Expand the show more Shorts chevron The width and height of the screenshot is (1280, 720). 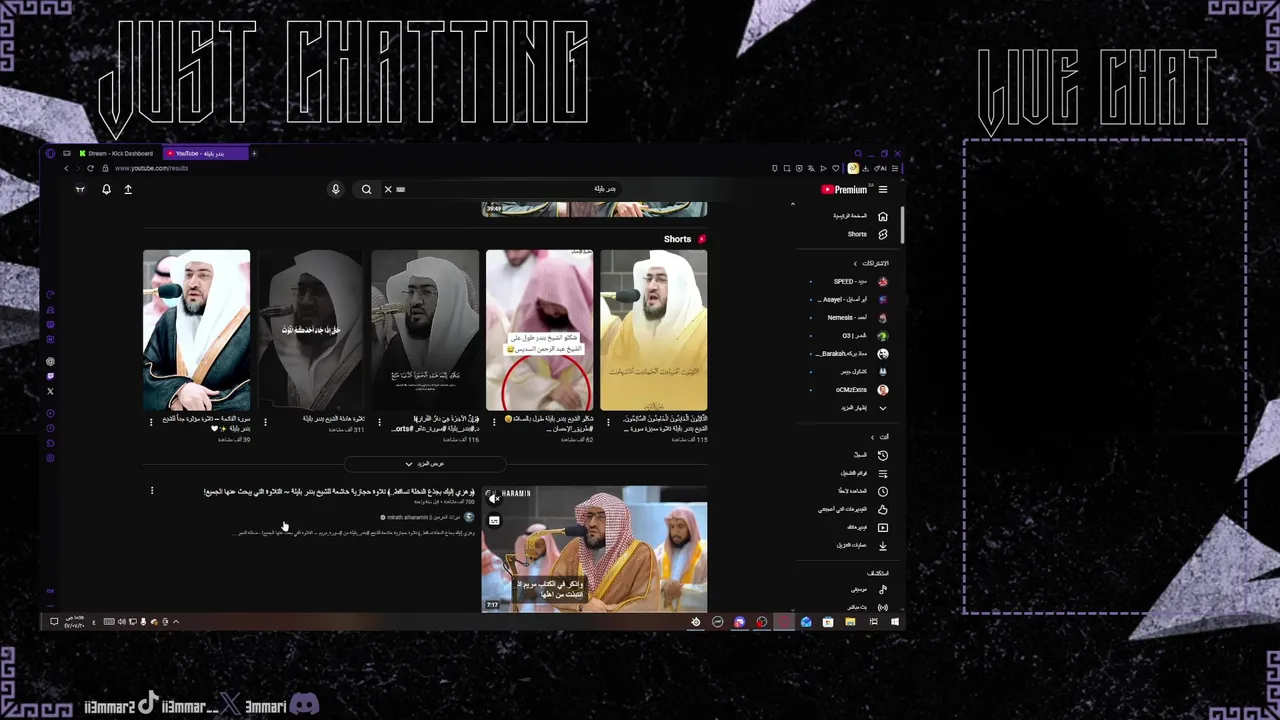click(408, 464)
